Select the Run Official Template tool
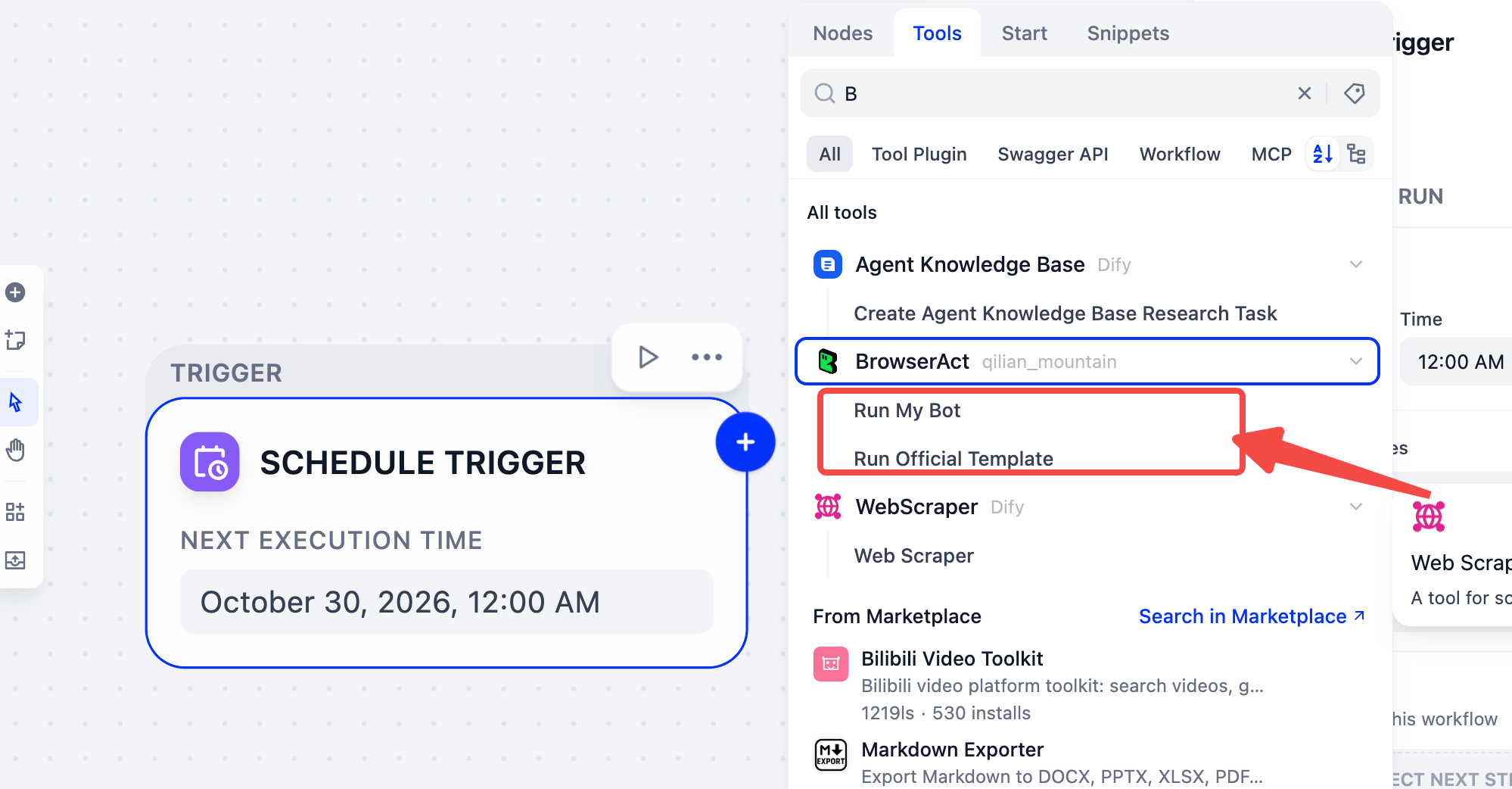The image size is (1512, 789). pyautogui.click(x=954, y=459)
